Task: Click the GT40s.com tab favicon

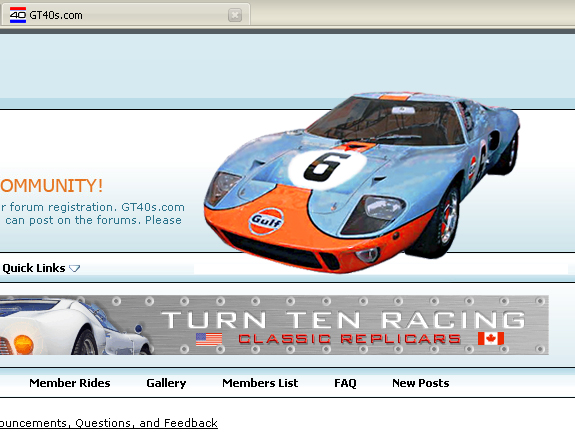Action: (x=18, y=15)
